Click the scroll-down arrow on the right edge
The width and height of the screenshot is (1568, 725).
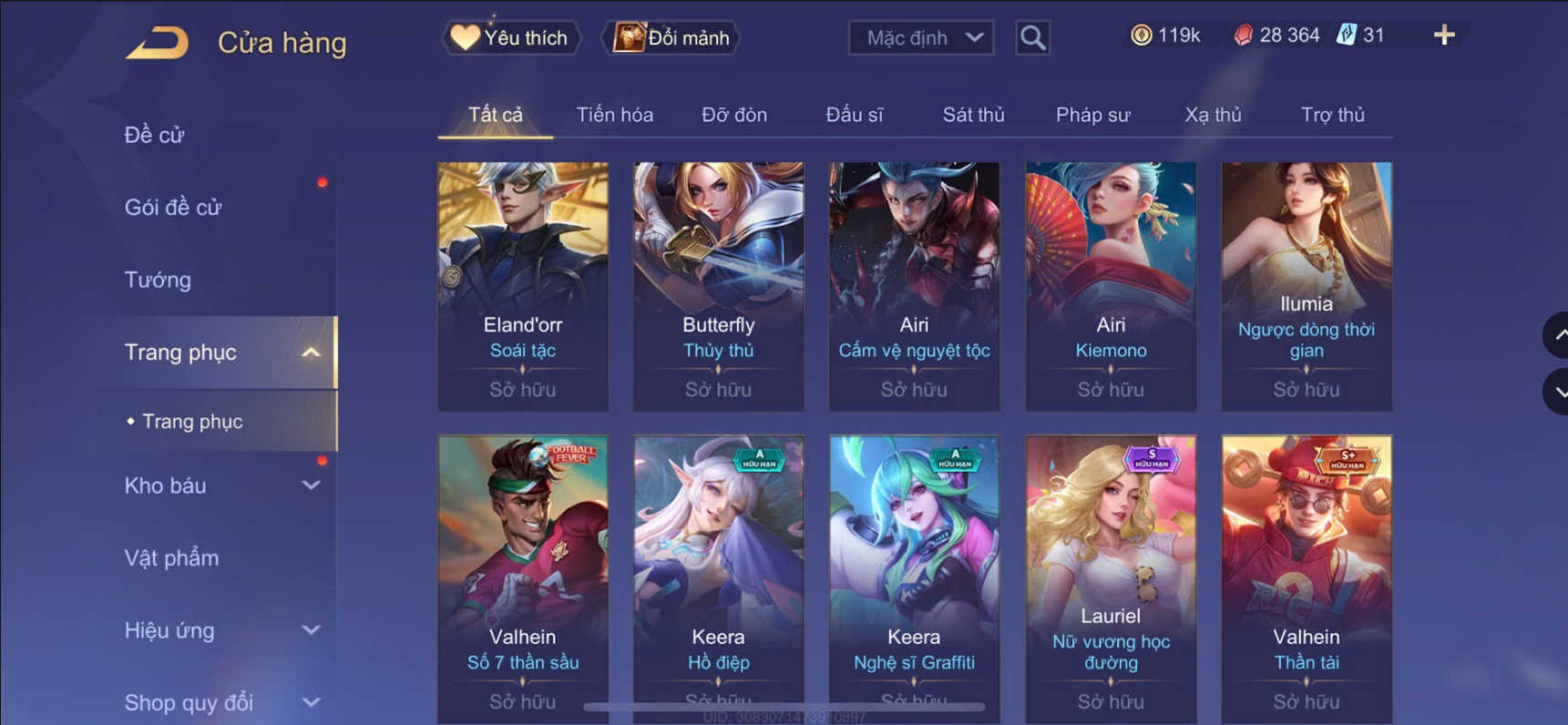tap(1556, 393)
